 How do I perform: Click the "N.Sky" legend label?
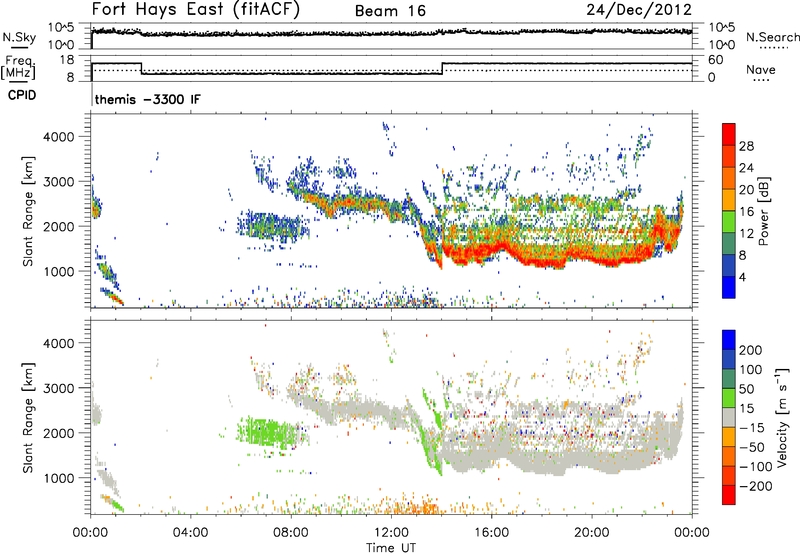pos(19,37)
